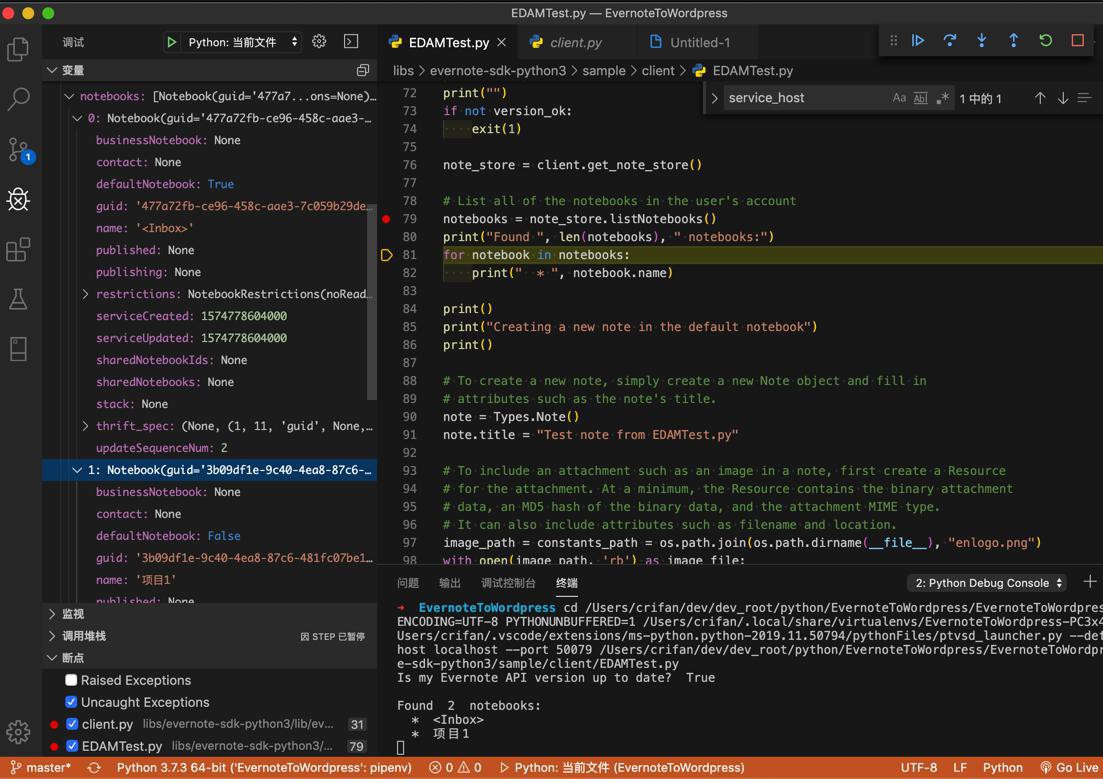The height and width of the screenshot is (779, 1103).
Task: Open the Extensions view
Action: (x=18, y=249)
